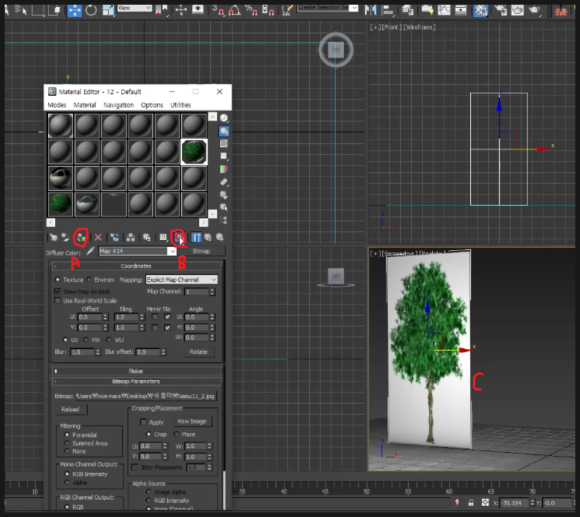Toggle Percent Snap in main toolbar
This screenshot has height=517, width=580.
251,10
